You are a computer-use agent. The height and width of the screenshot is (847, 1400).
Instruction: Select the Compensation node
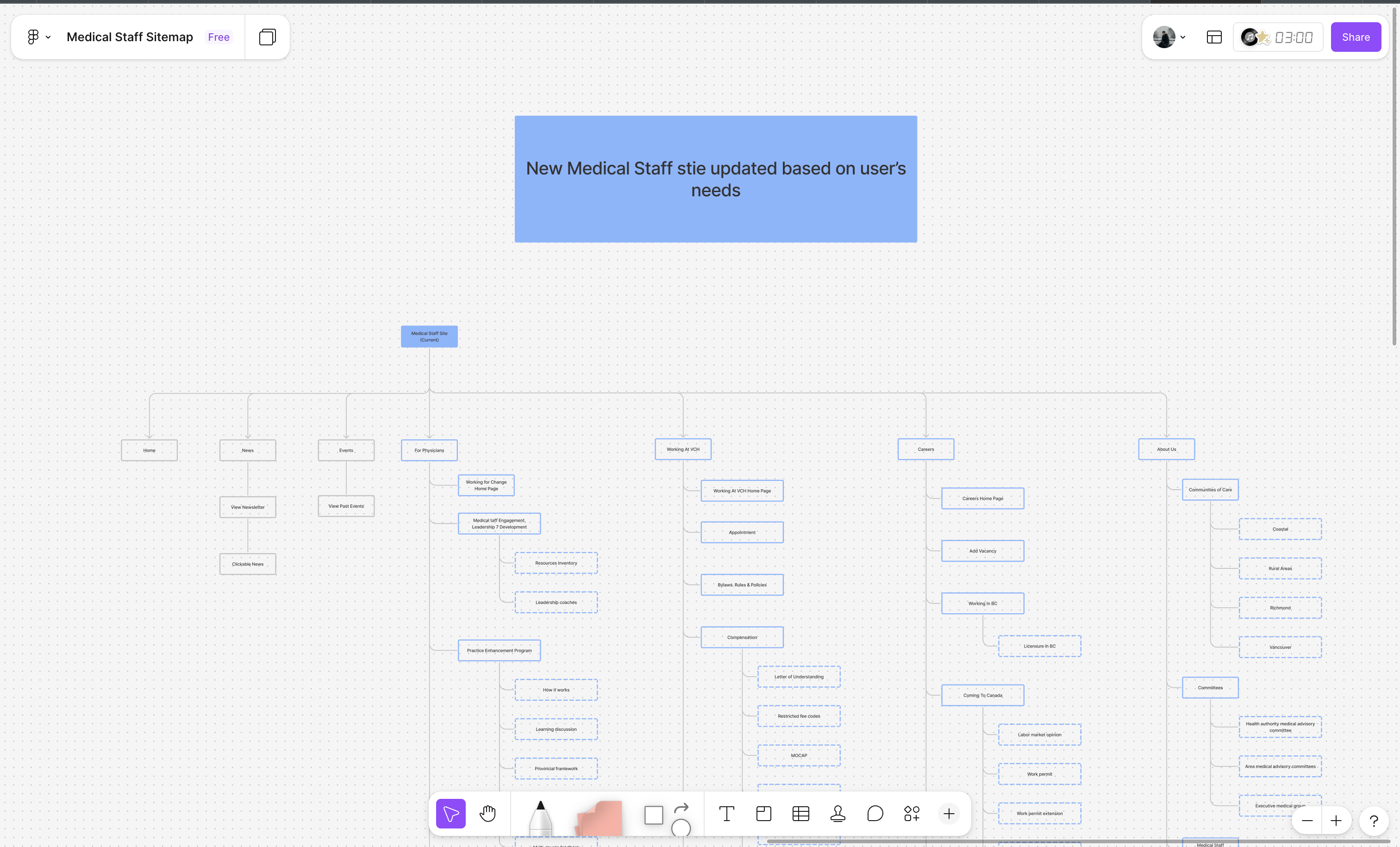pos(742,637)
